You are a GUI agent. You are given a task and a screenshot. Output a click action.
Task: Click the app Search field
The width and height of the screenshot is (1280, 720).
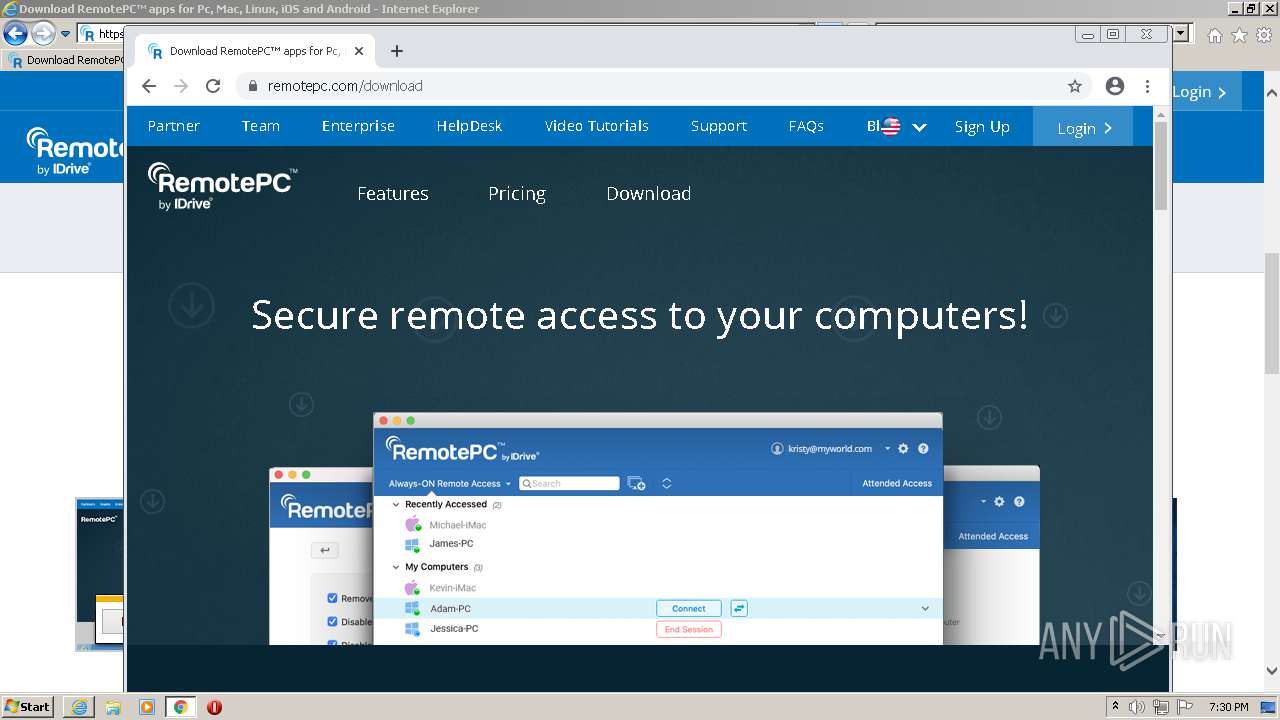569,483
